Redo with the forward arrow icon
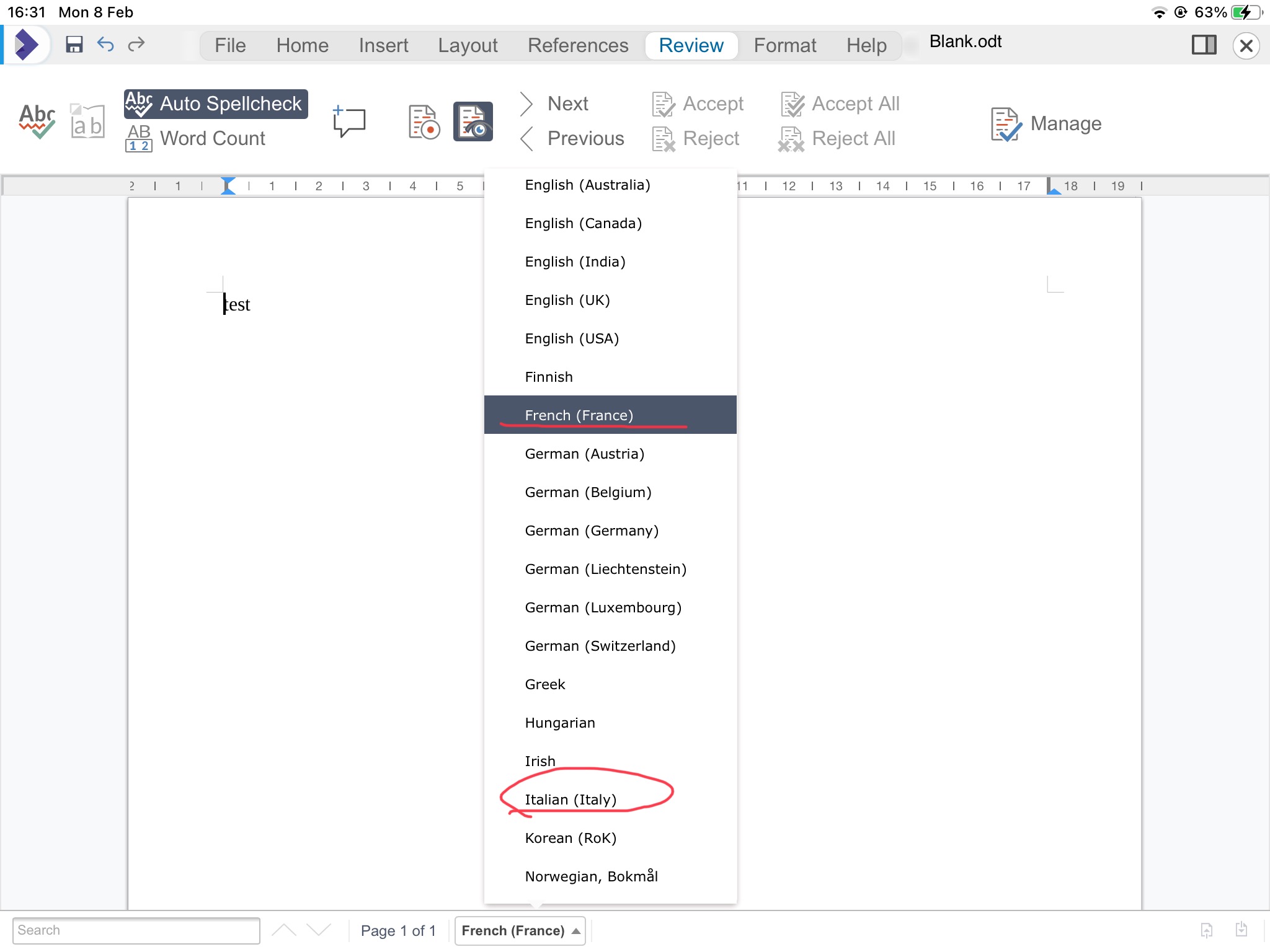This screenshot has width=1270, height=952. click(x=136, y=45)
